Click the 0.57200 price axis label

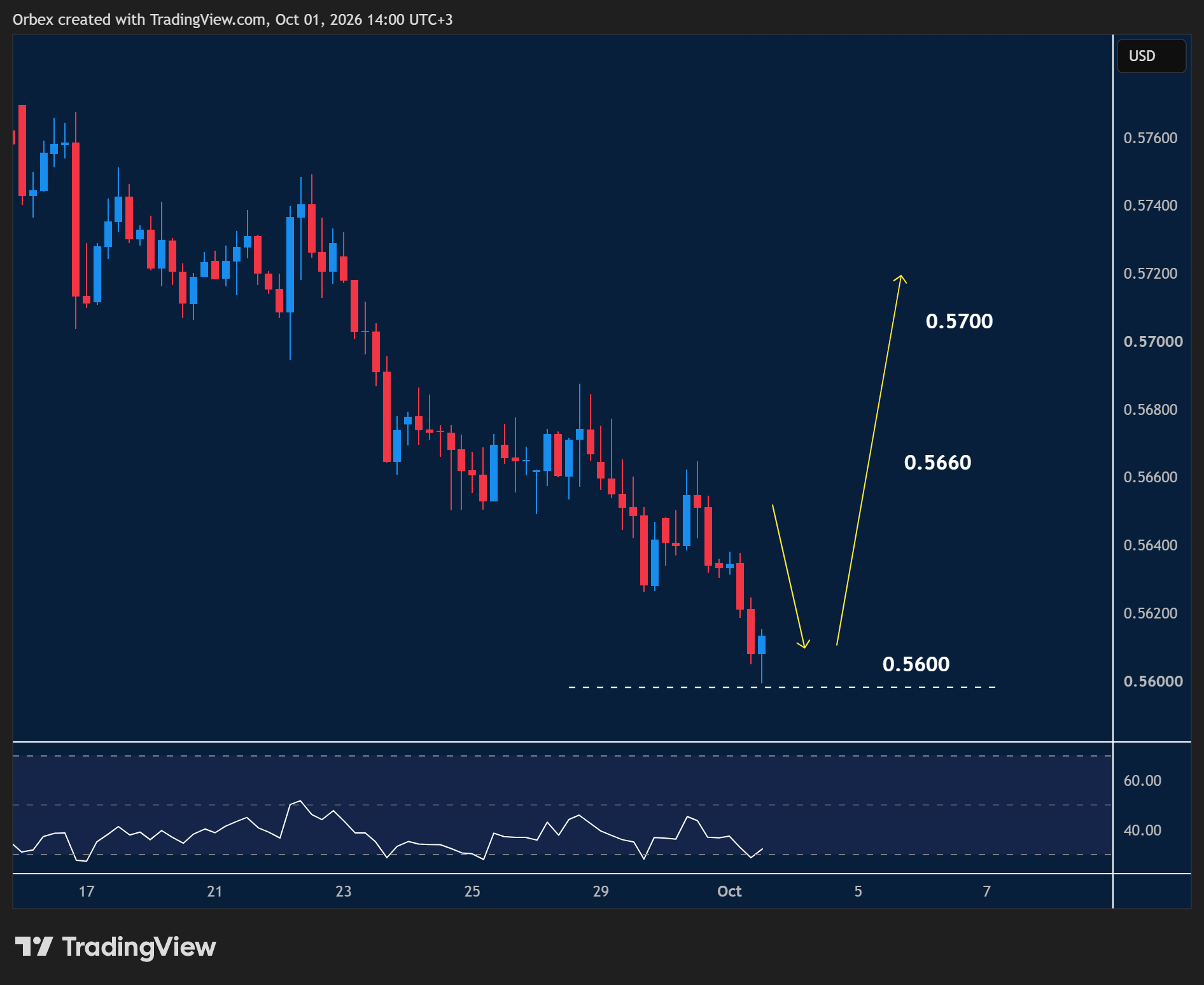tap(1150, 274)
